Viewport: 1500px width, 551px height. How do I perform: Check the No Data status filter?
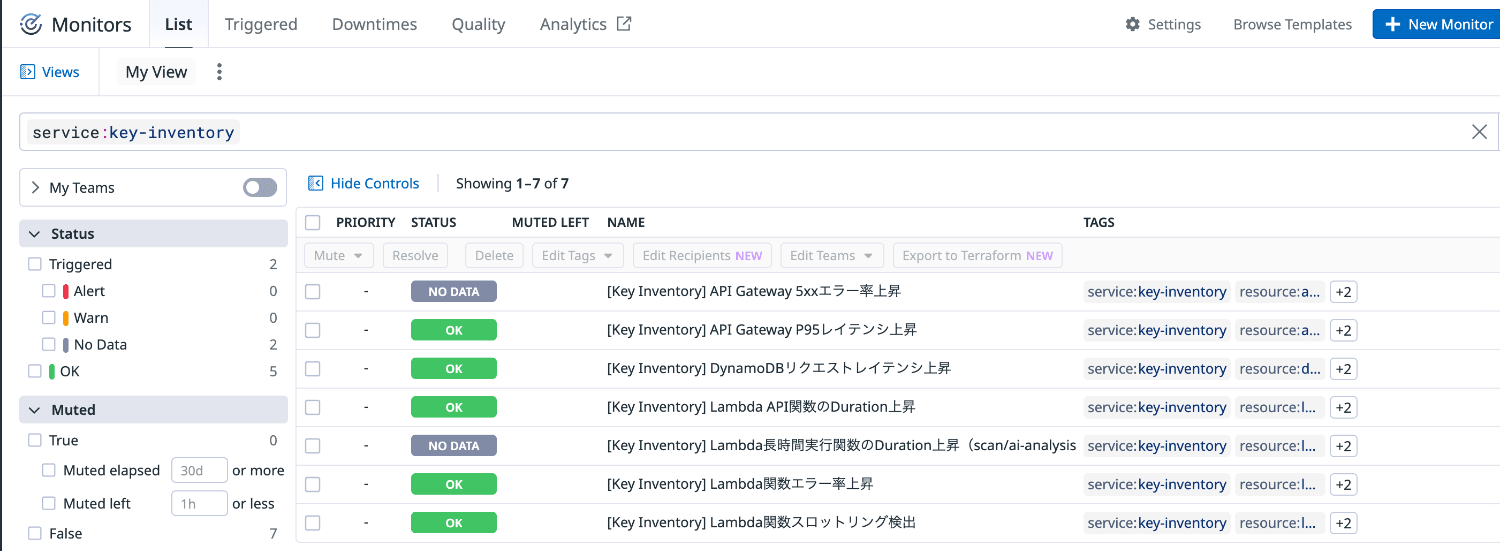(x=49, y=344)
